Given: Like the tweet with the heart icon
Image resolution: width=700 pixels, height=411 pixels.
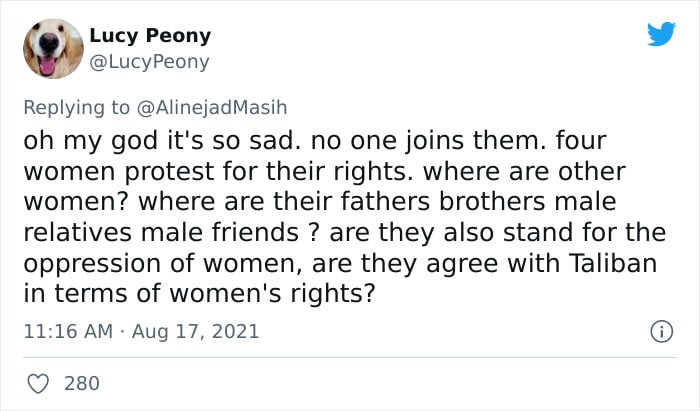Looking at the screenshot, I should click(x=38, y=384).
